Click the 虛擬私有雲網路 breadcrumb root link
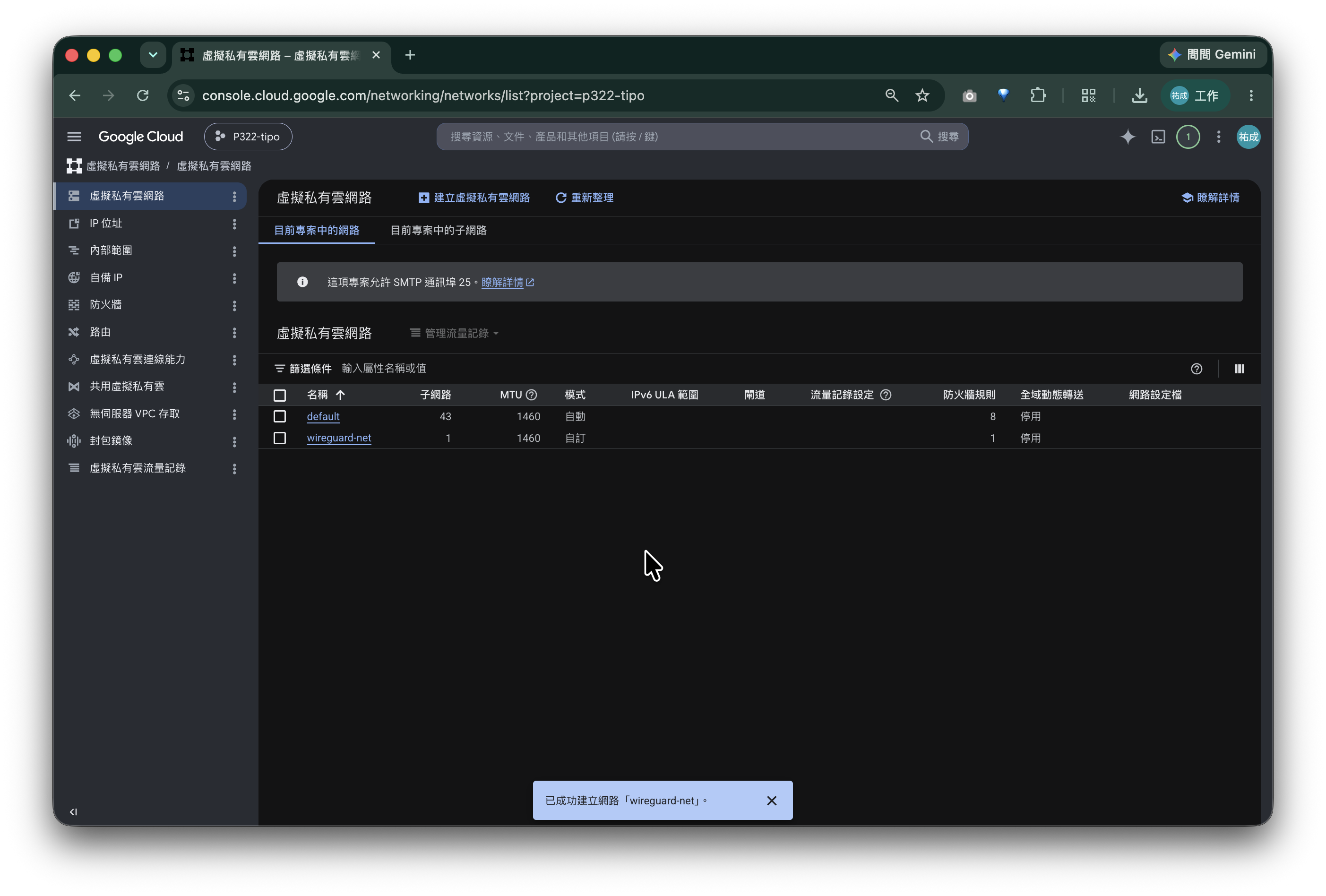This screenshot has width=1326, height=896. [123, 166]
